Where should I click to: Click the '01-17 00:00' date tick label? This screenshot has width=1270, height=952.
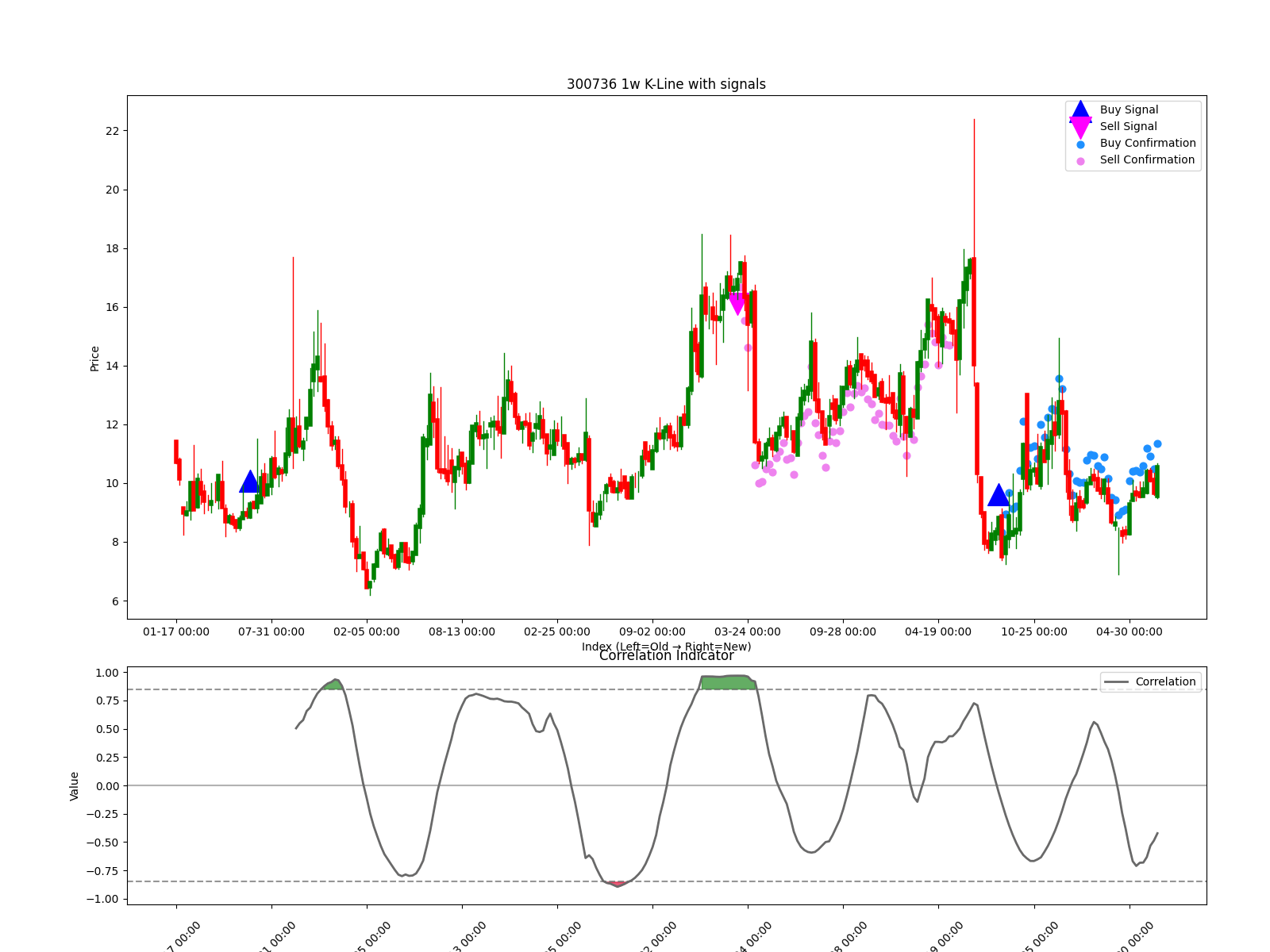(176, 632)
